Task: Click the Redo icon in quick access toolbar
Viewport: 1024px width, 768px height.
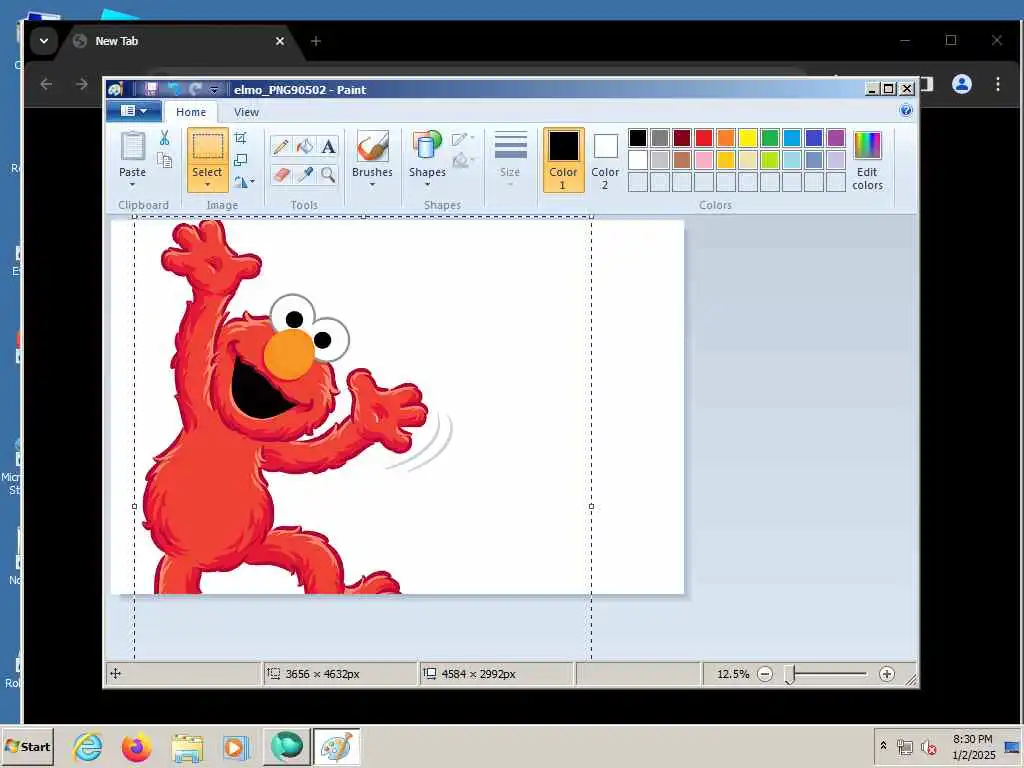Action: (x=195, y=89)
